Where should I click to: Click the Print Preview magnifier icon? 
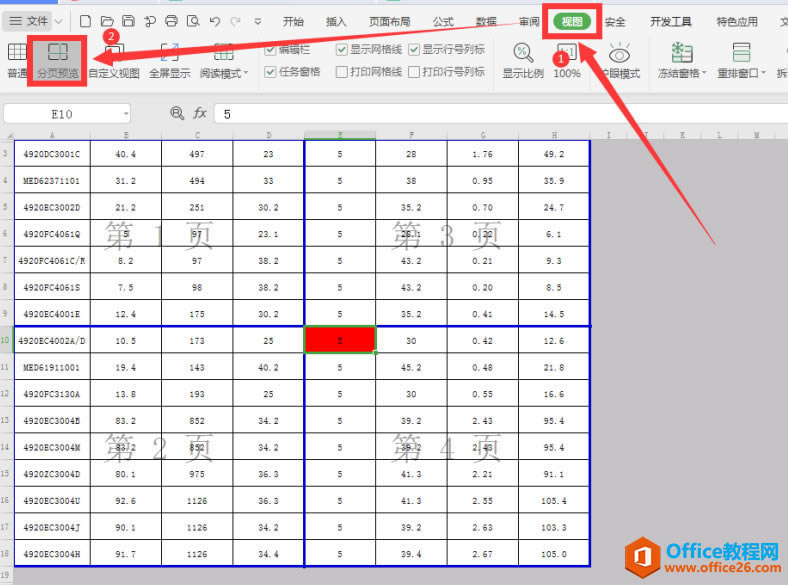193,21
